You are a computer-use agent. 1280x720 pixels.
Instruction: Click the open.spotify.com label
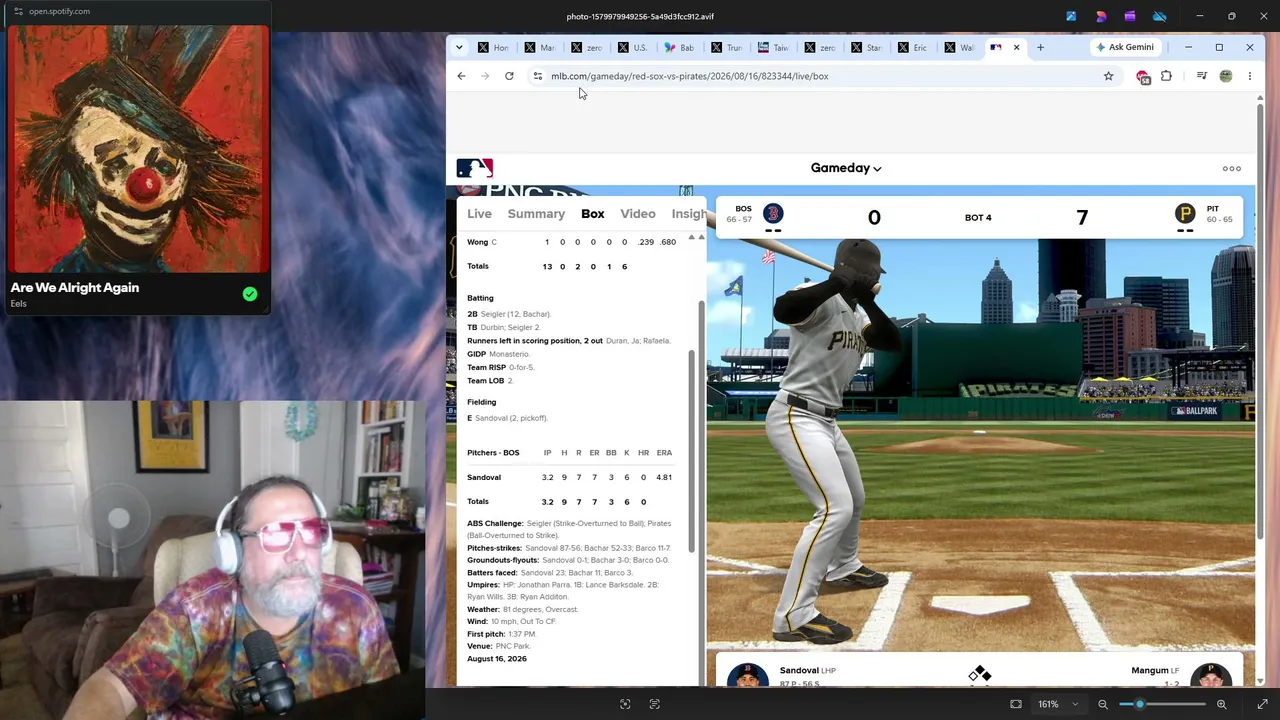click(59, 11)
